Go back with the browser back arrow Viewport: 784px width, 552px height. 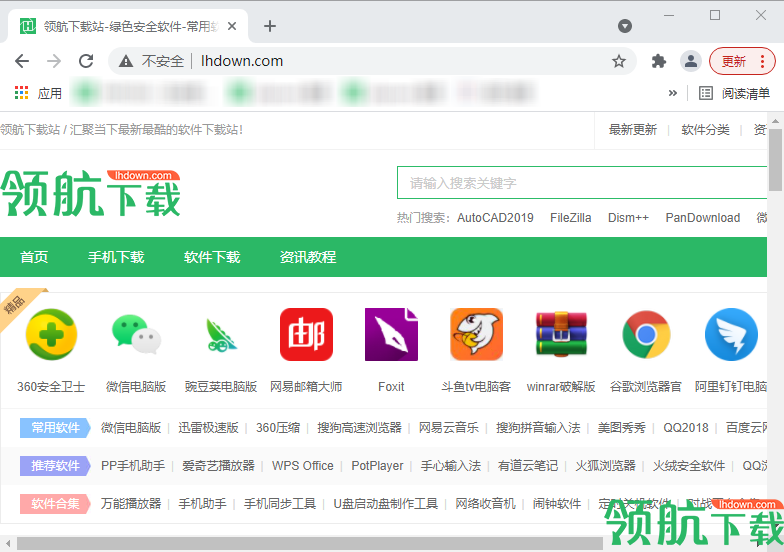[x=22, y=61]
